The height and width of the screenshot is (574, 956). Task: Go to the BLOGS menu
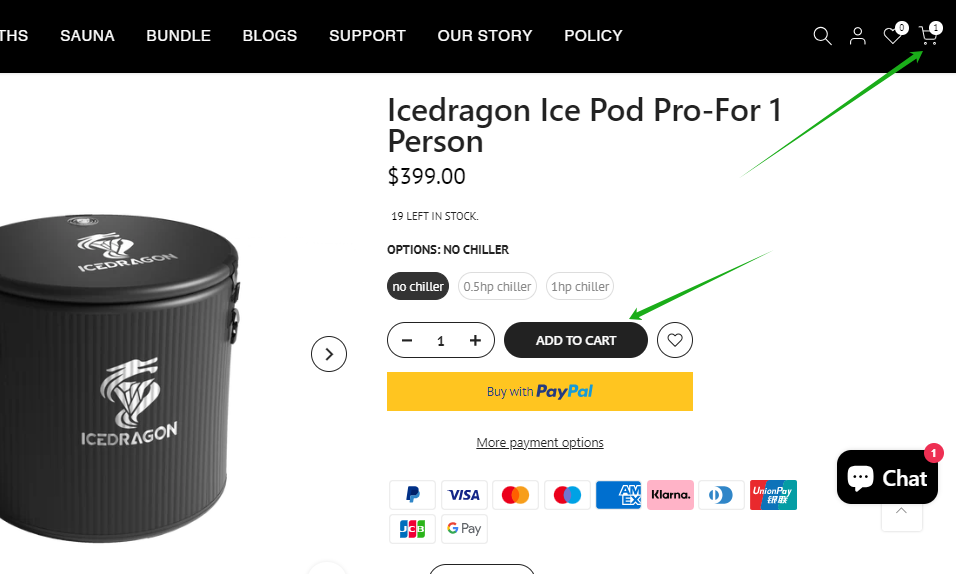[270, 36]
